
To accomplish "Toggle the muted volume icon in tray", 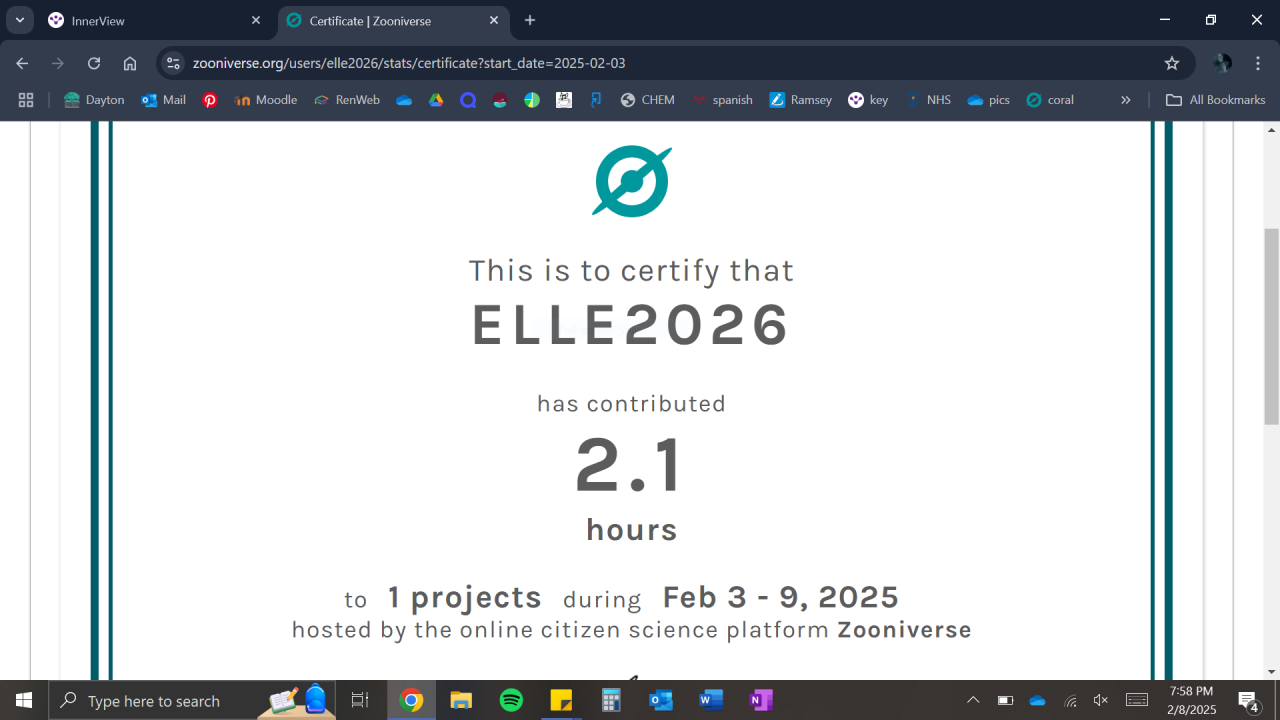I will 1101,700.
